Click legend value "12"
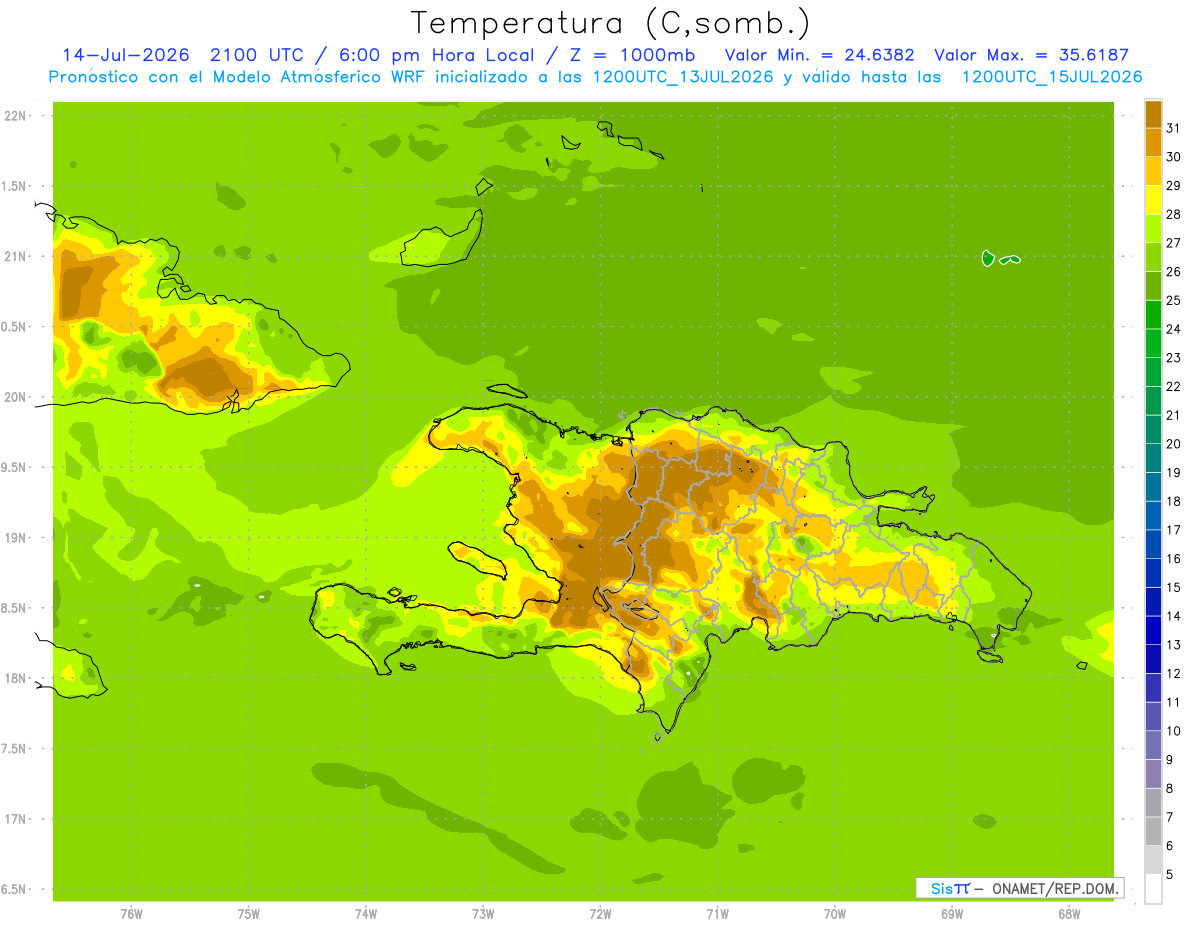 [x=1175, y=674]
